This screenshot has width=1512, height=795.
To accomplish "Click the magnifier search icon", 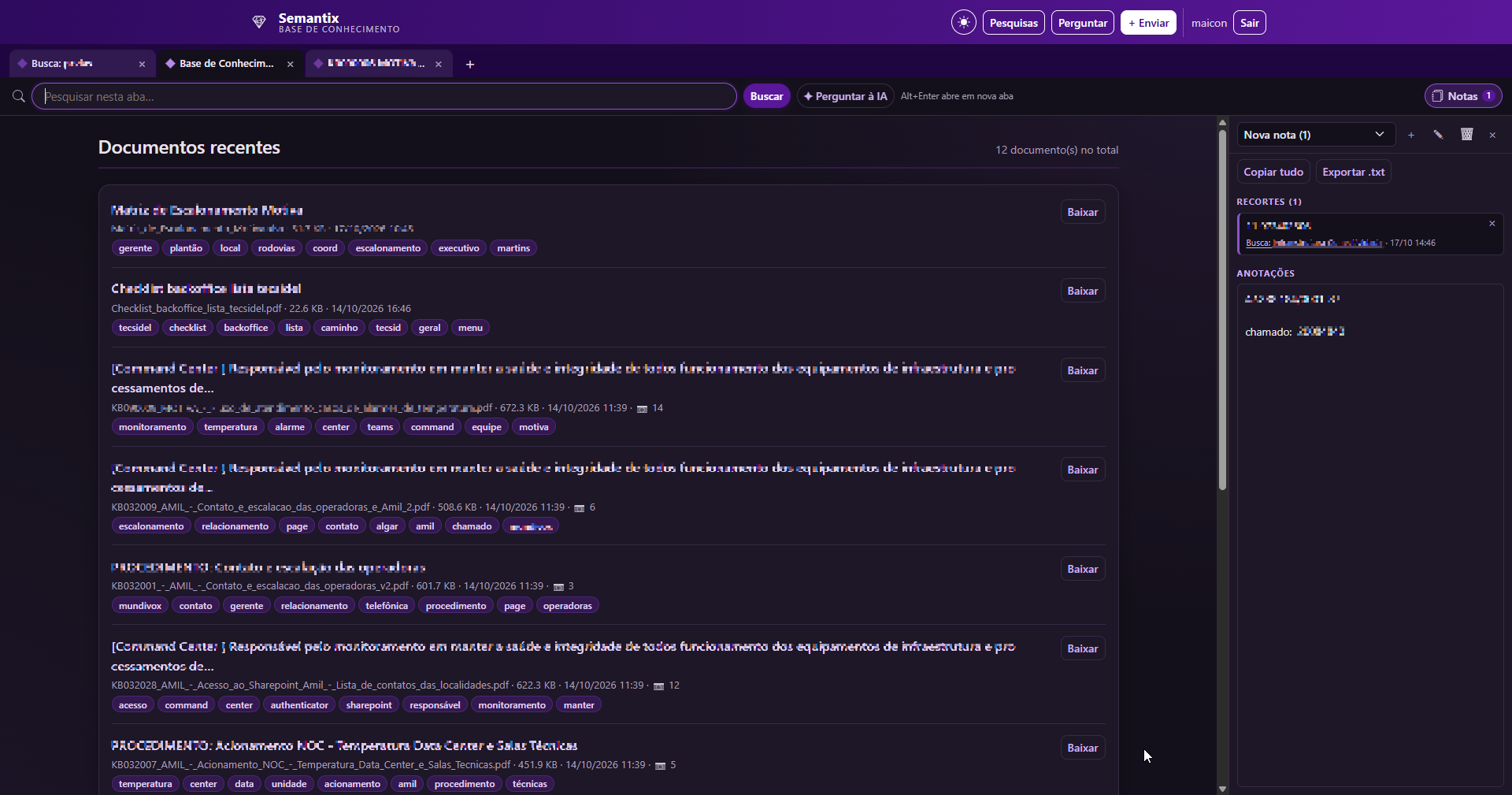I will (x=19, y=96).
